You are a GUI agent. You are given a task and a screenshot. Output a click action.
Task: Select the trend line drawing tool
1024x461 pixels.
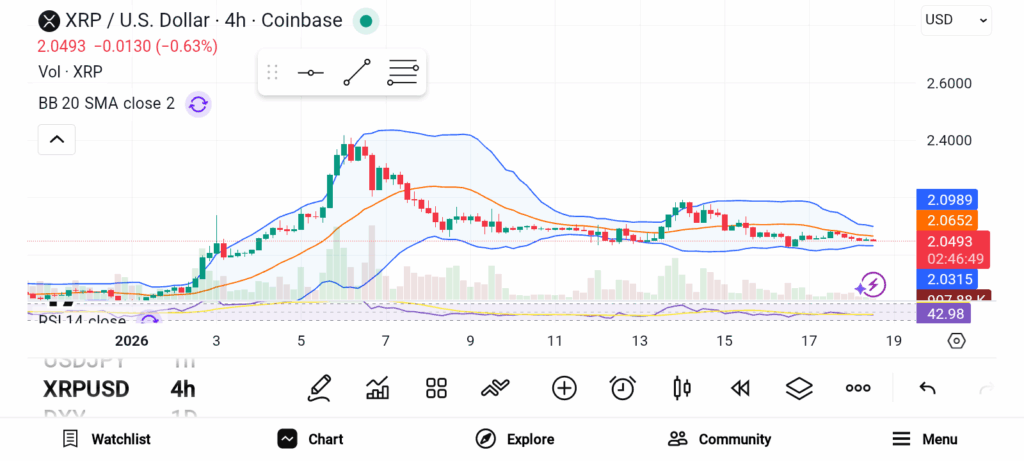click(x=357, y=73)
